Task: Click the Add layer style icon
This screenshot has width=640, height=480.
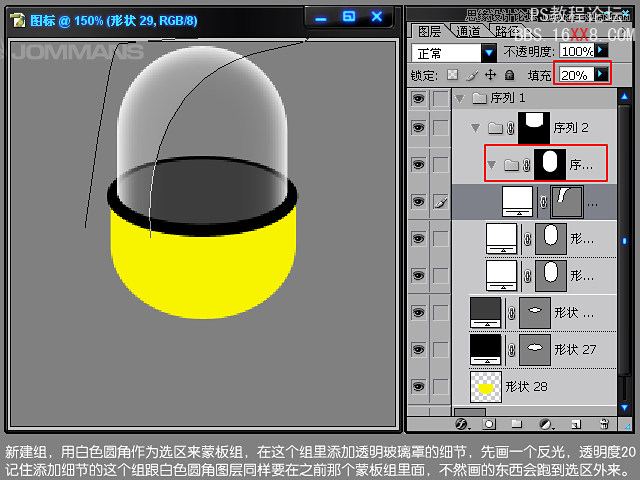Action: tap(463, 423)
